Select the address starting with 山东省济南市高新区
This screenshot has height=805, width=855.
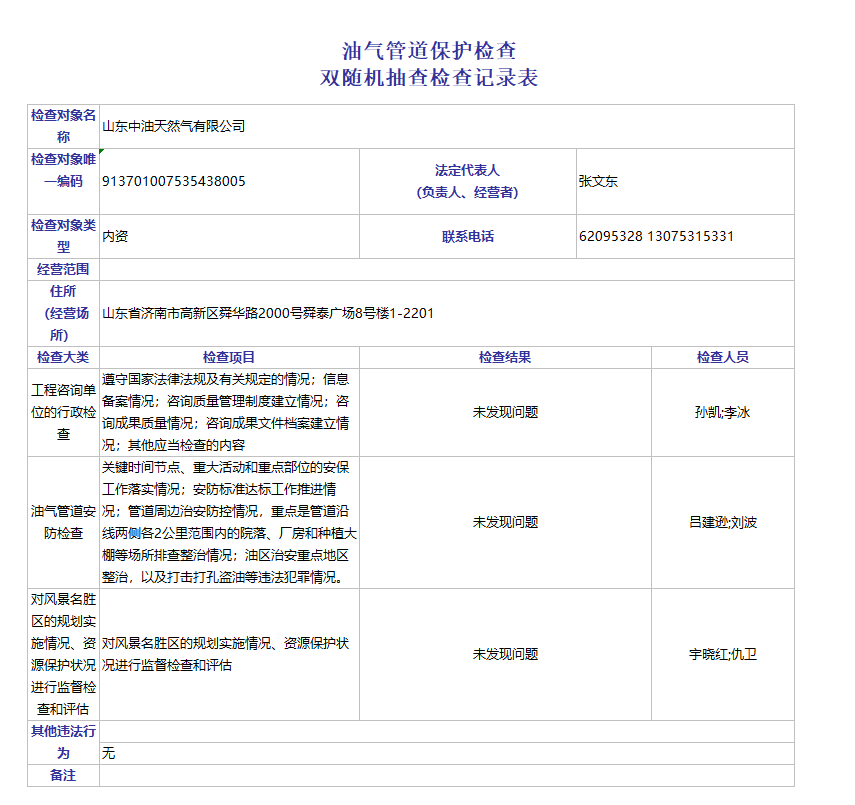pos(268,313)
